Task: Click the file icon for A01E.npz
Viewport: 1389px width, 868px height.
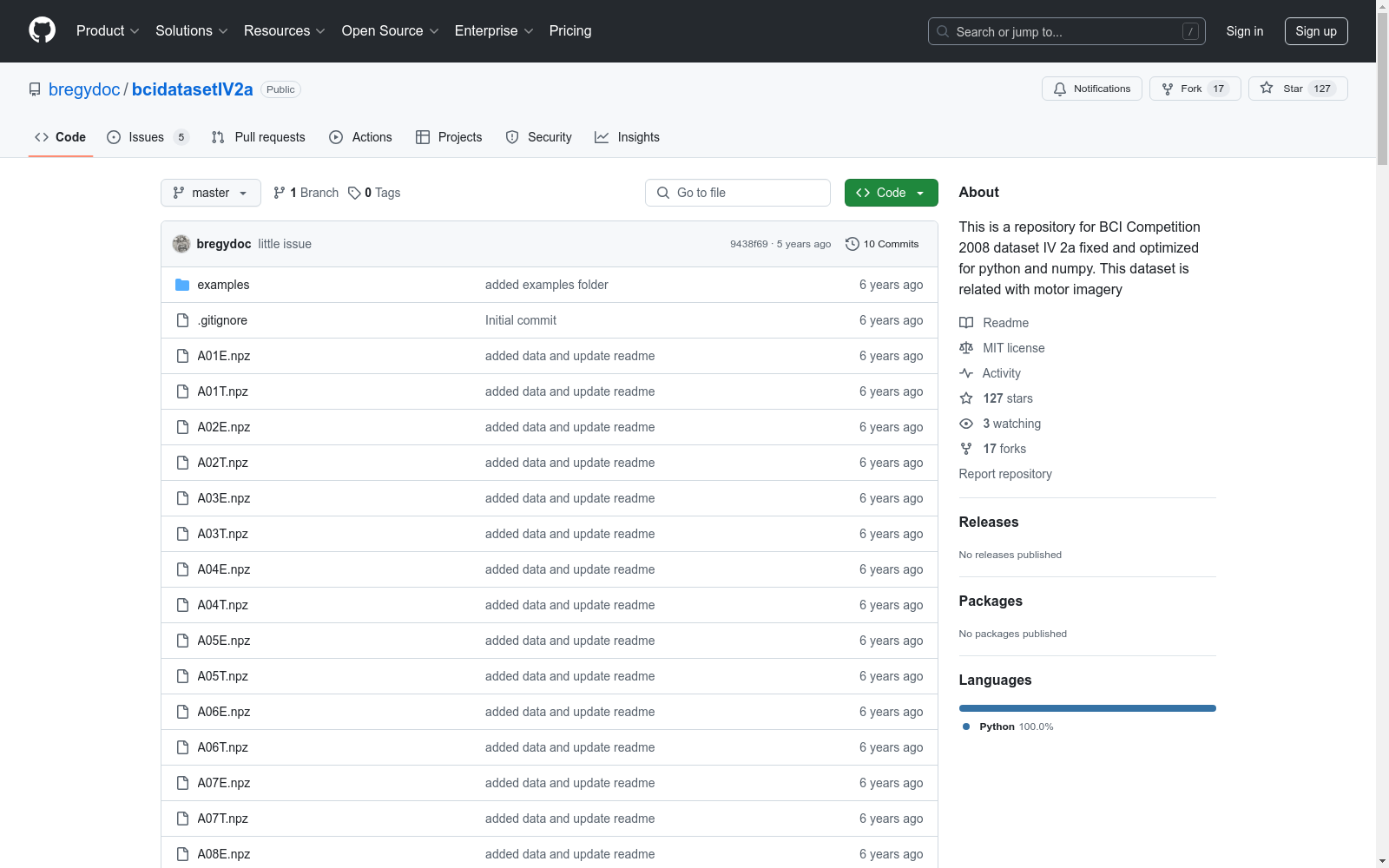Action: tap(182, 356)
